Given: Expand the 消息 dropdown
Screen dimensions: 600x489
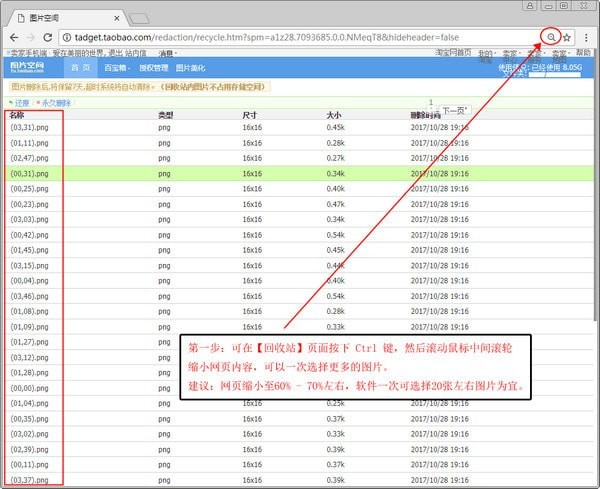Looking at the screenshot, I should point(168,54).
